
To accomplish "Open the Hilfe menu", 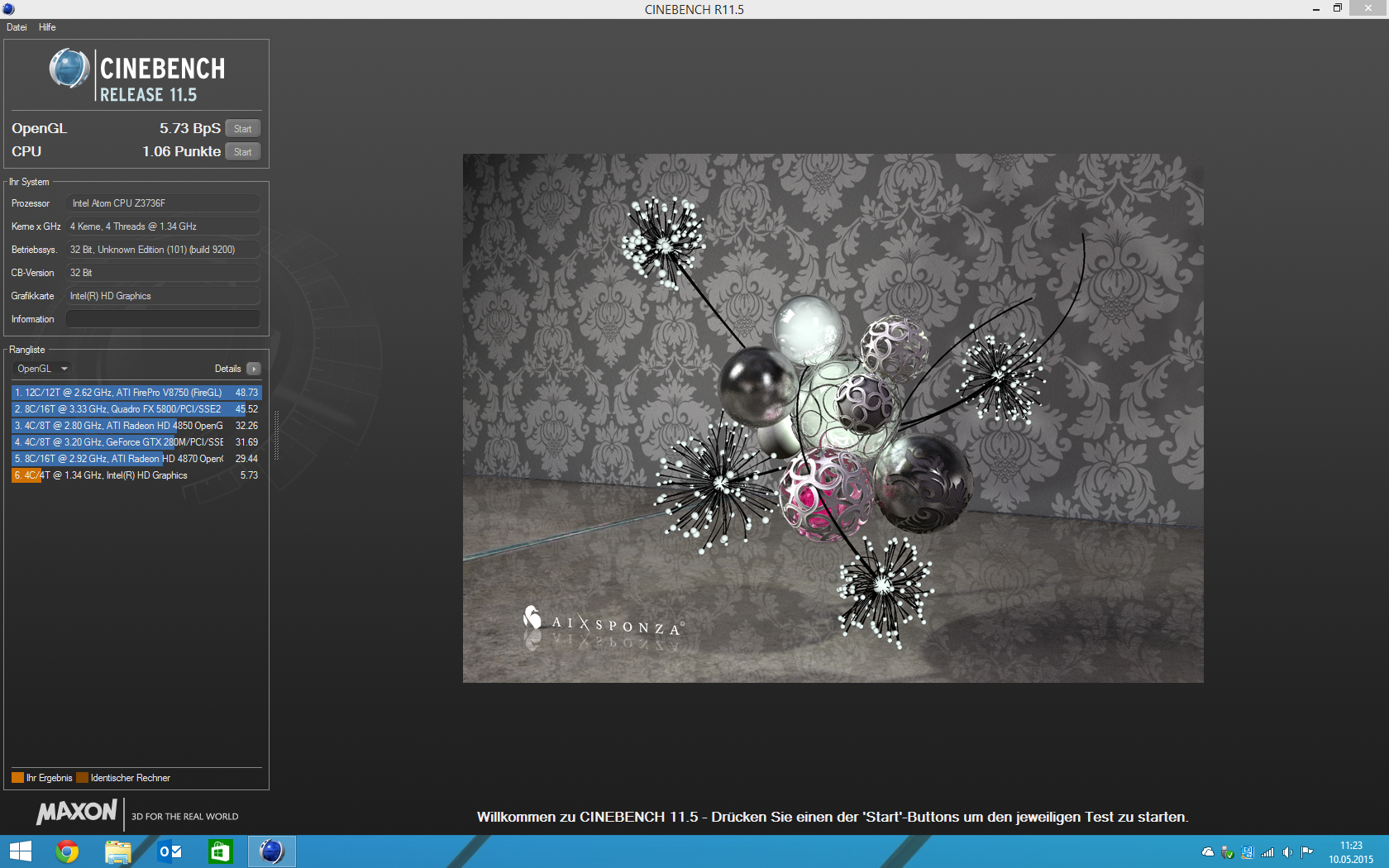I will point(47,27).
